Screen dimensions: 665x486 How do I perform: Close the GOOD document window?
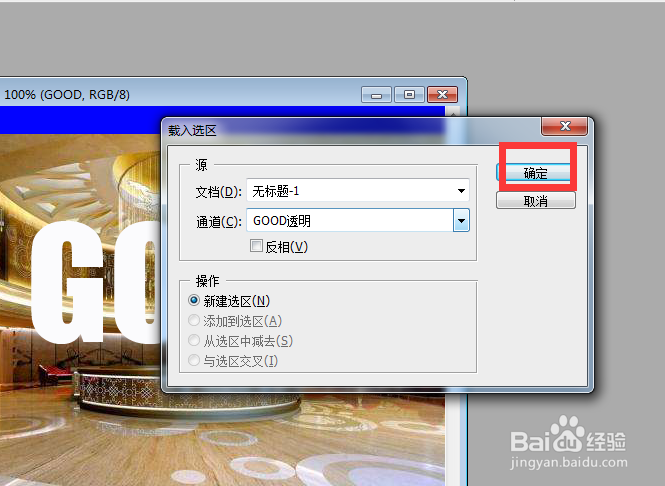[442, 95]
